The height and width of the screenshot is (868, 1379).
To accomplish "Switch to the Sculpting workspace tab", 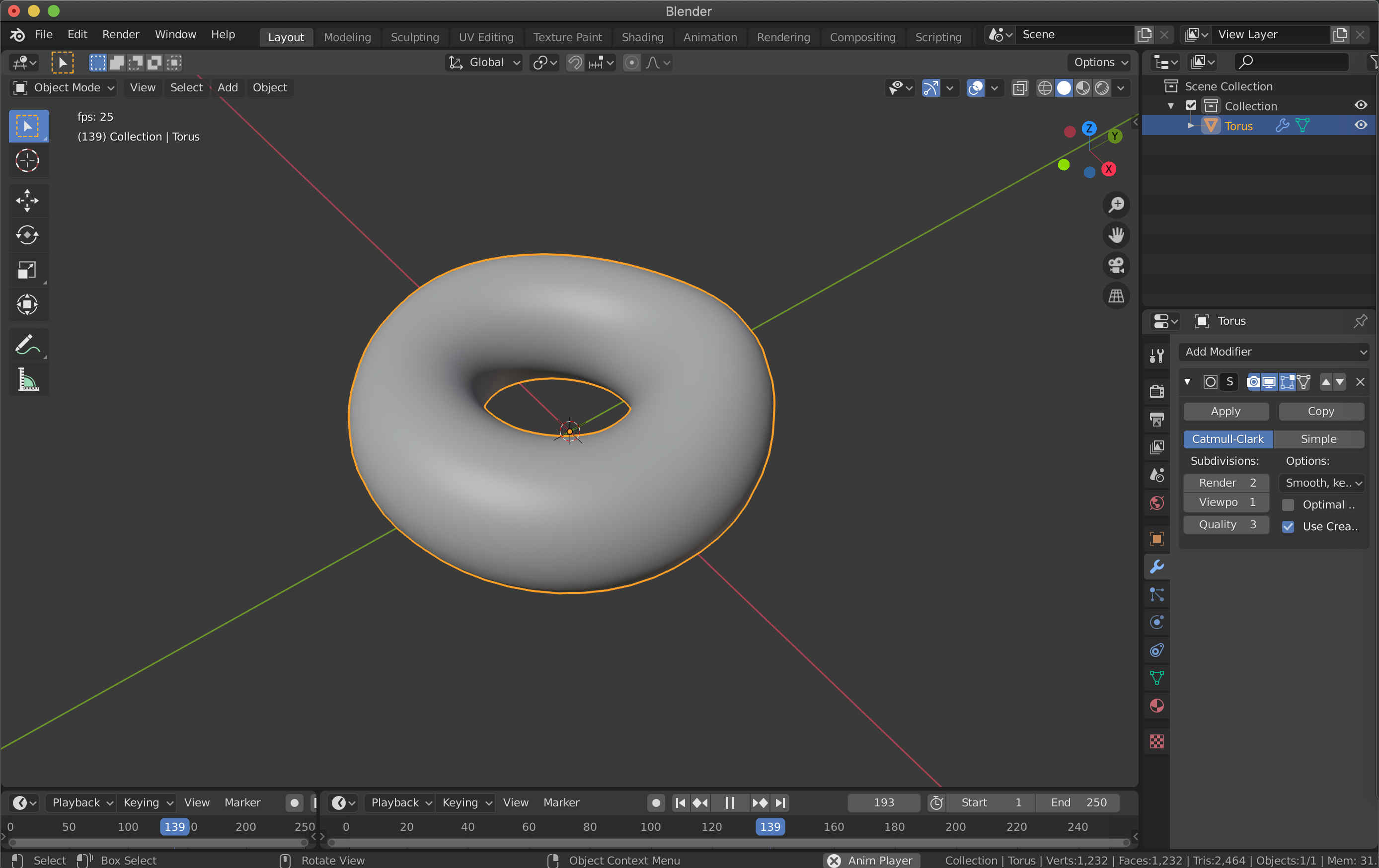I will coord(415,37).
